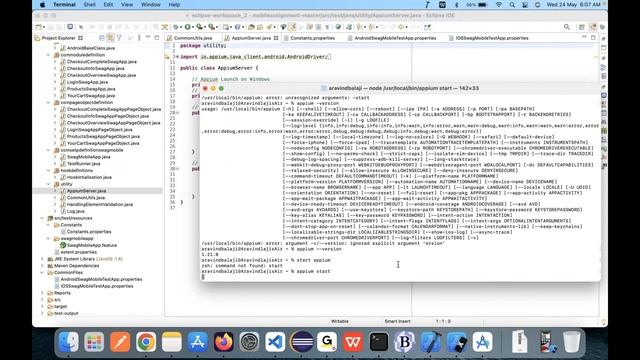This screenshot has width=640, height=360.
Task: Switch to AppiumServer.java editor tab
Action: (251, 38)
